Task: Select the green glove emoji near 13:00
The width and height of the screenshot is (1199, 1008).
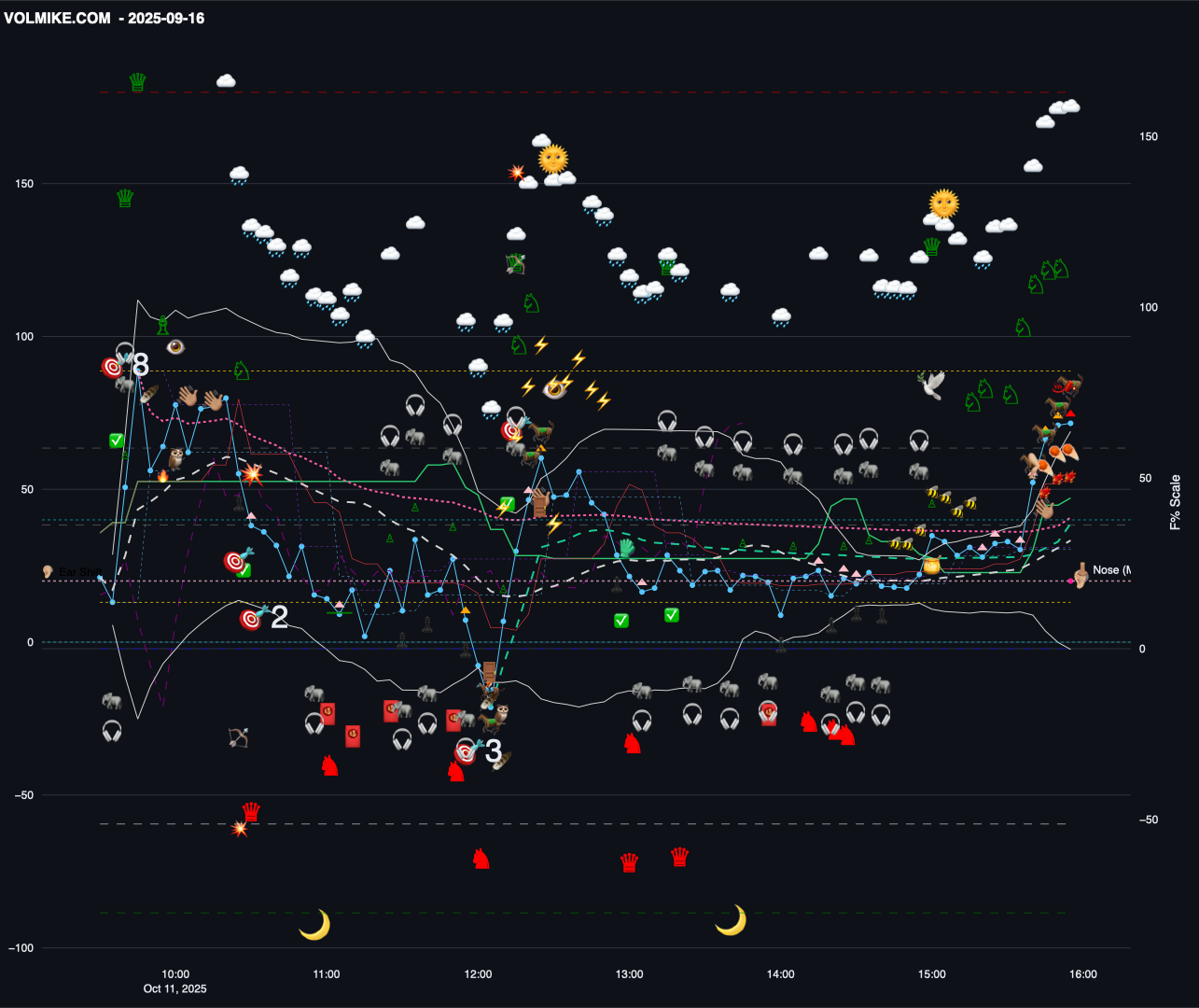Action: (x=626, y=548)
